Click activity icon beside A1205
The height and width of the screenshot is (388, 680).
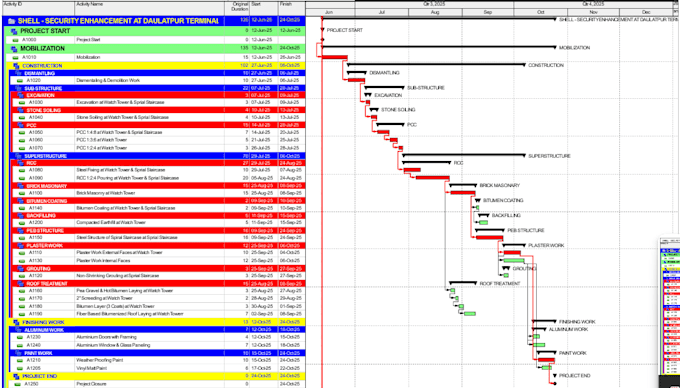point(20,368)
